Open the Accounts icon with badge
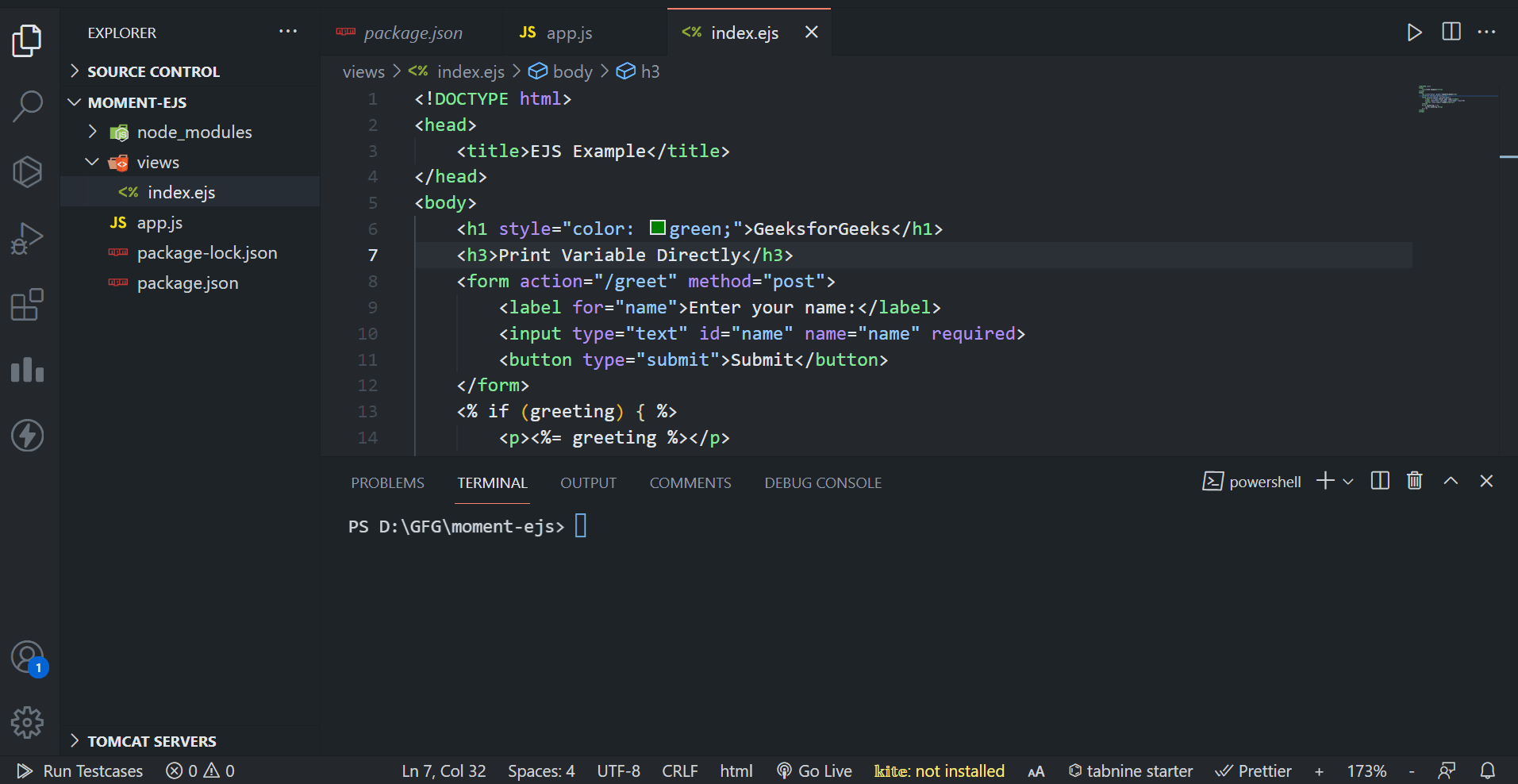This screenshot has height=784, width=1518. 28,658
